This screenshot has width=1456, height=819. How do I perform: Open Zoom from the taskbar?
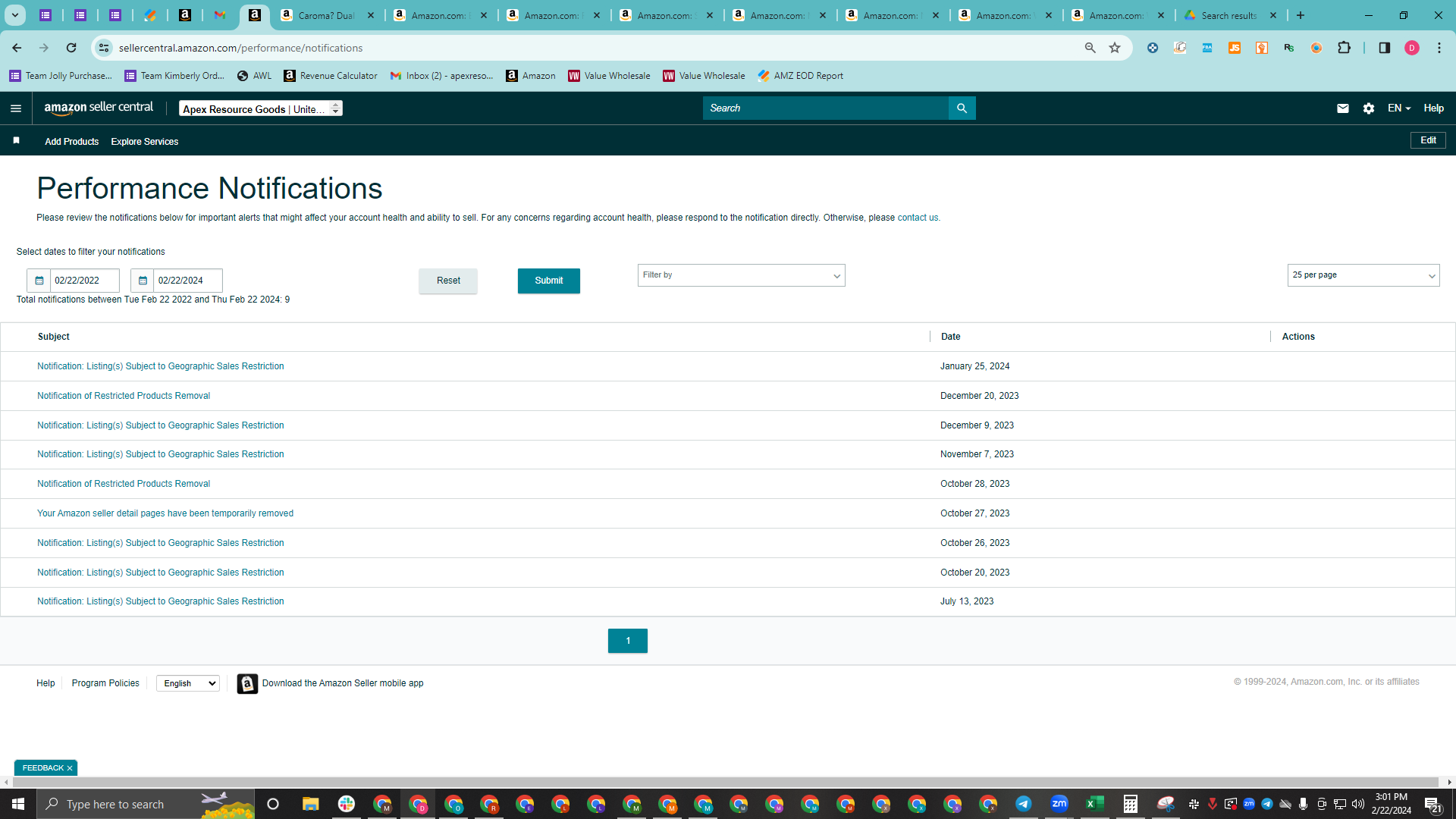[1059, 804]
